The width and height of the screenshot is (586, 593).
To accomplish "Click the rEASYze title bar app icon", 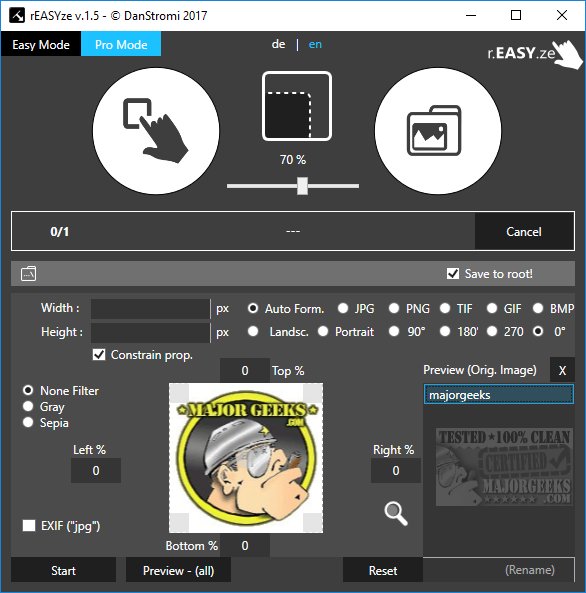I will coord(17,16).
